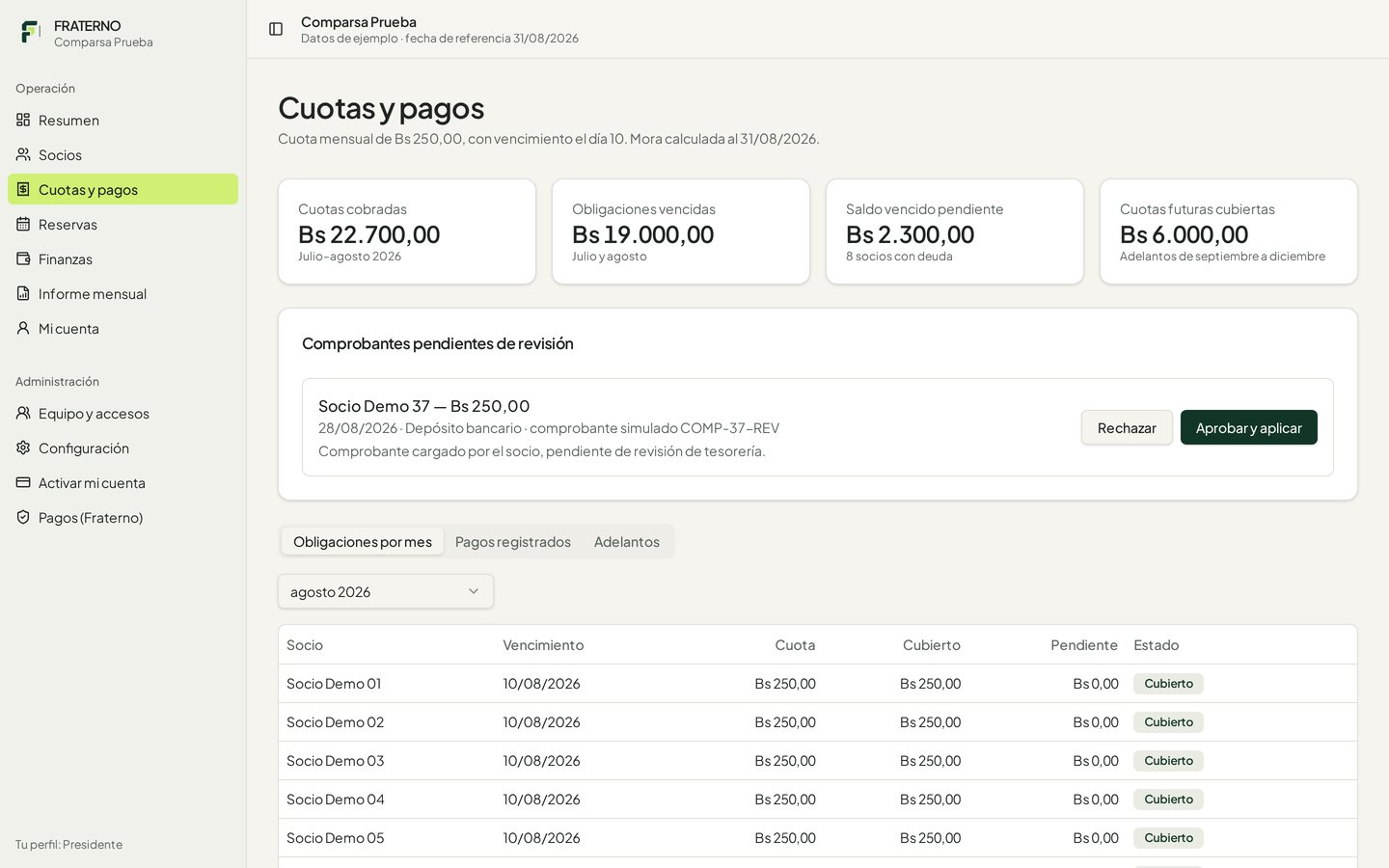Screen dimensions: 1389x868
Task: Click the Saldo vencido pendiente card
Action: [955, 231]
